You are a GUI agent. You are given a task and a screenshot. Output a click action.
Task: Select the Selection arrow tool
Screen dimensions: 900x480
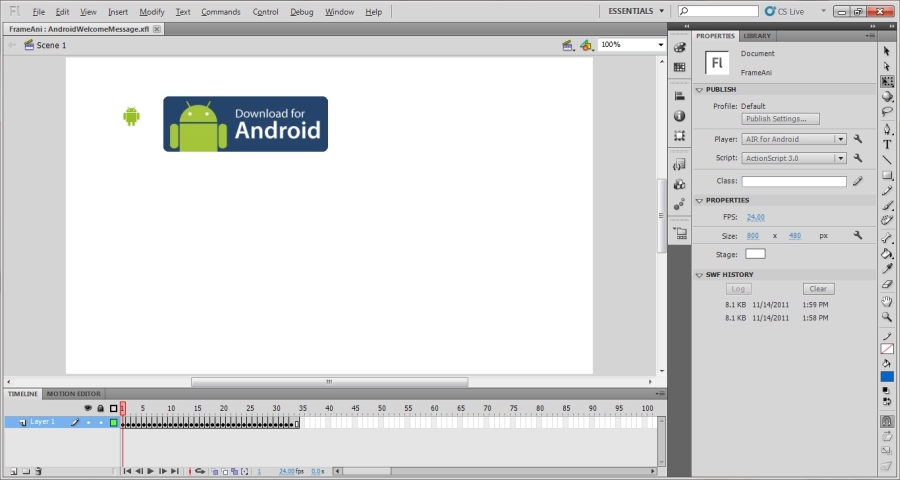pos(887,52)
